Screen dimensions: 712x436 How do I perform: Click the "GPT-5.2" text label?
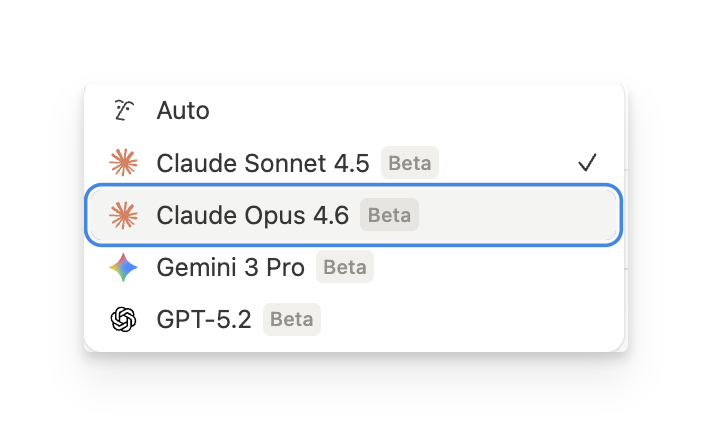coord(204,320)
